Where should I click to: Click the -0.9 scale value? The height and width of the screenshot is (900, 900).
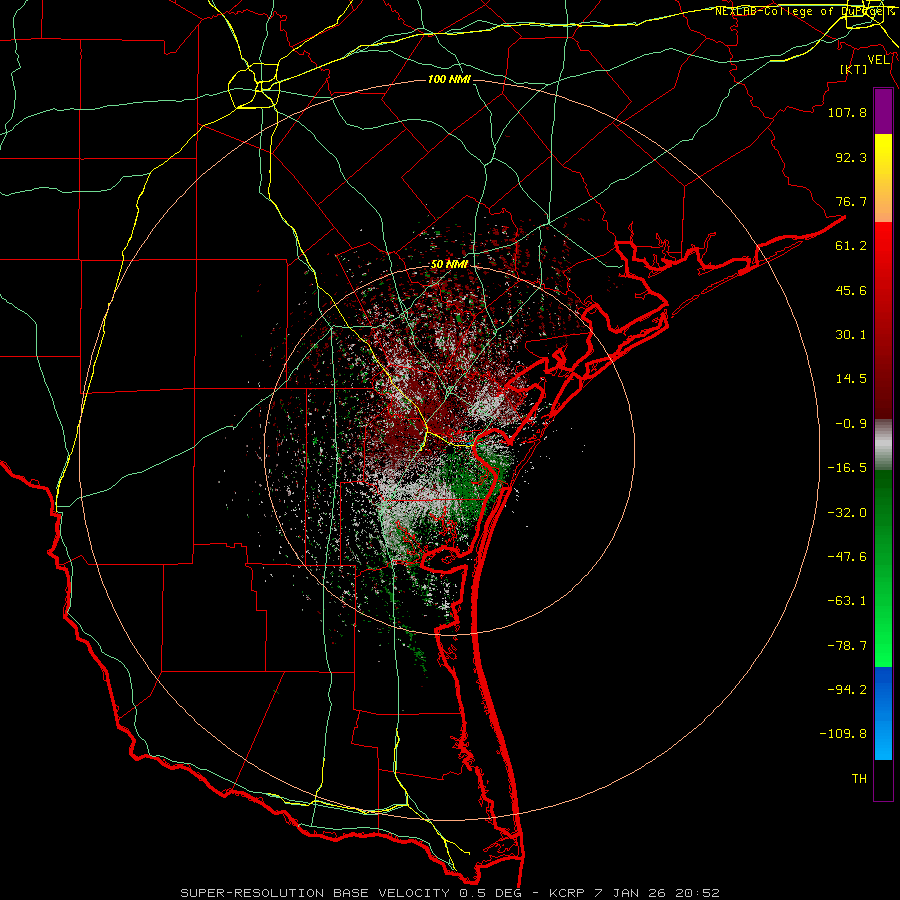pyautogui.click(x=851, y=424)
